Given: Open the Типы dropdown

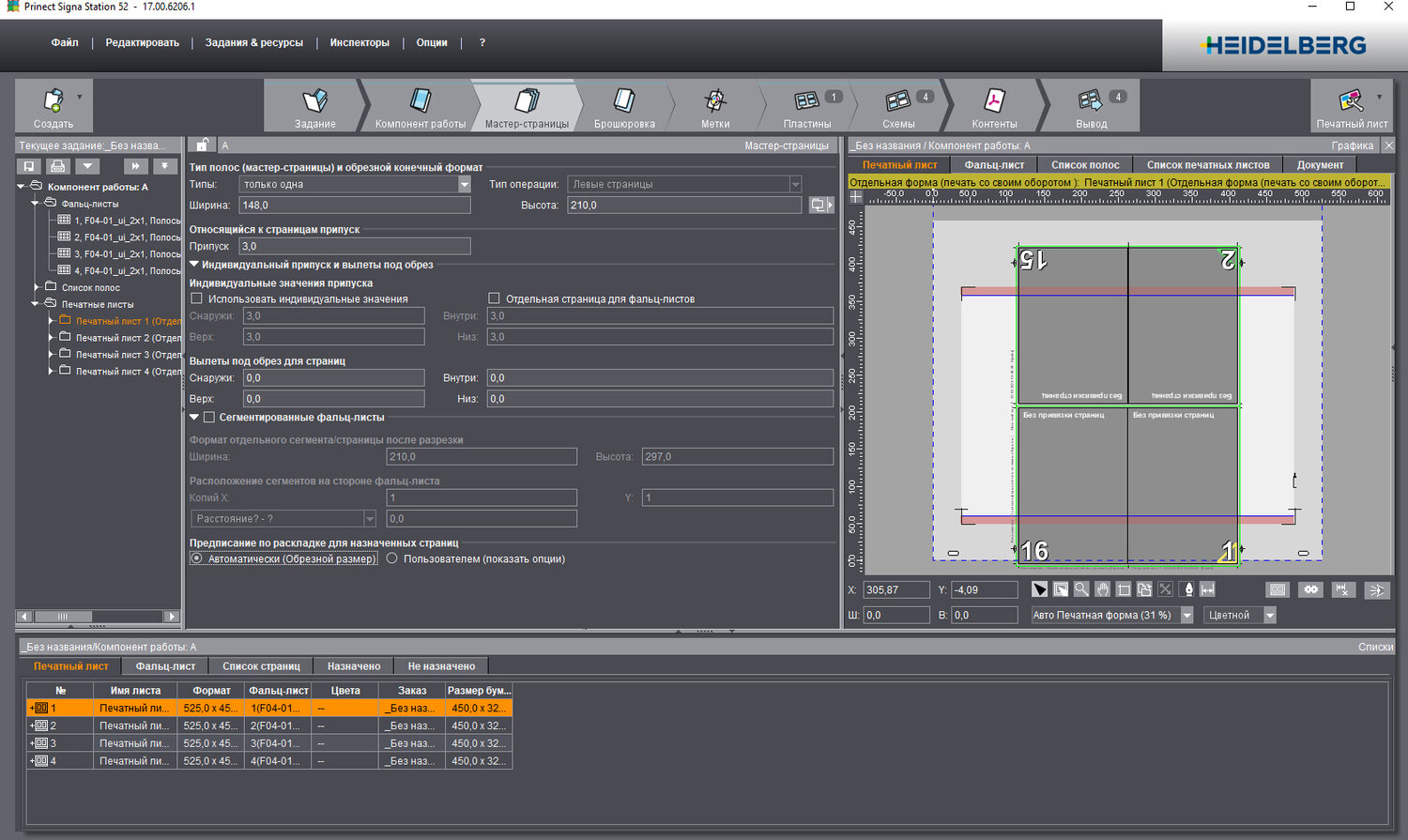Looking at the screenshot, I should [464, 184].
